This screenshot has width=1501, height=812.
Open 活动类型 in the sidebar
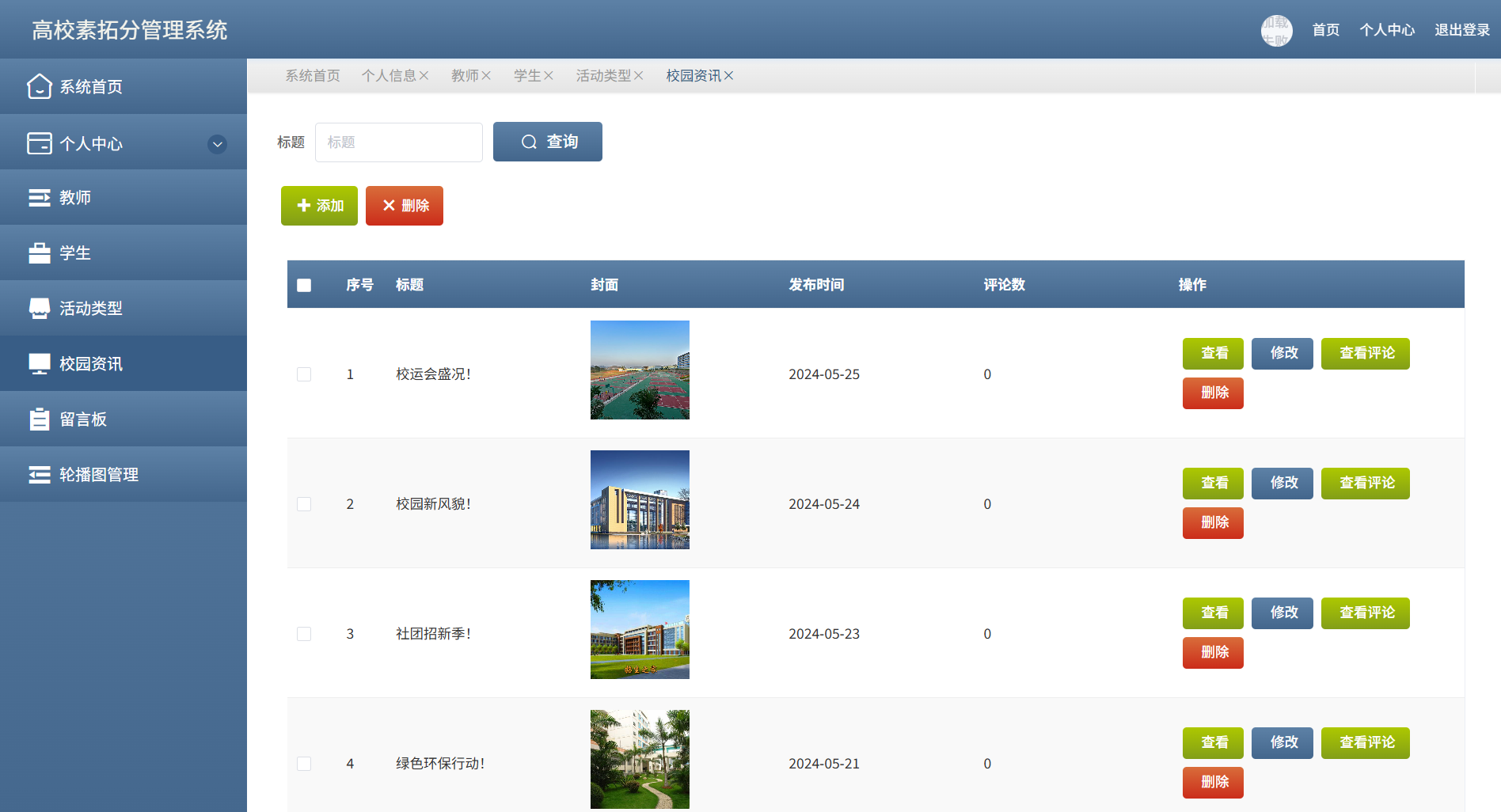click(123, 308)
